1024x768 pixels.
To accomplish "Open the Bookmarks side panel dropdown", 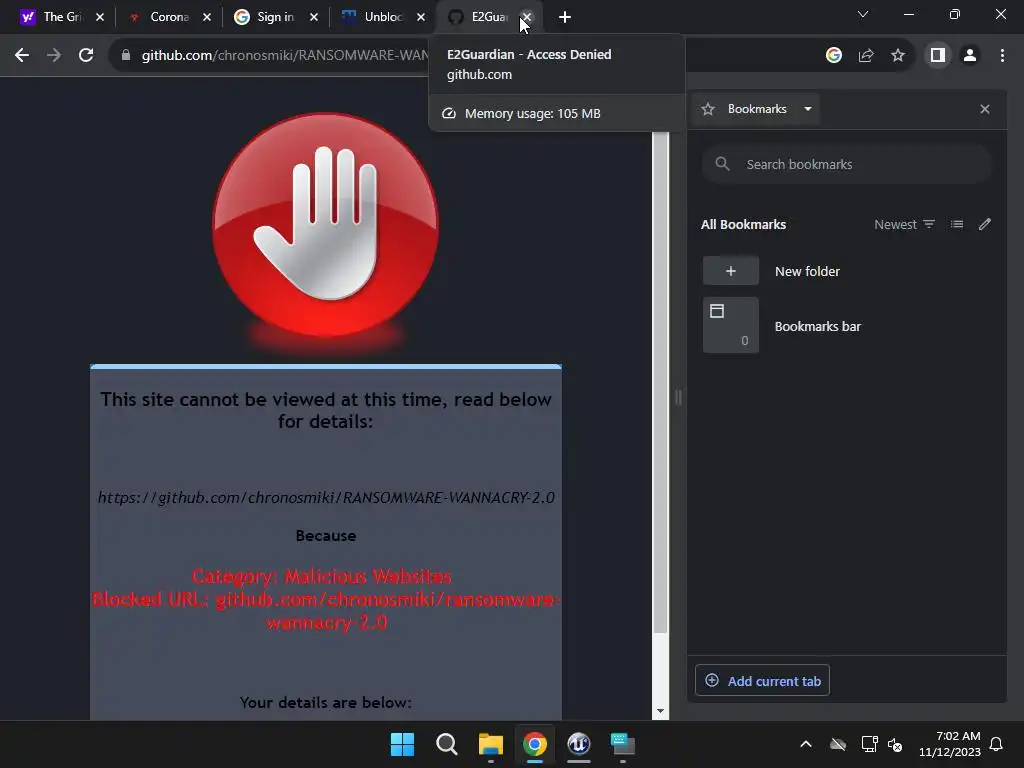I will point(808,109).
